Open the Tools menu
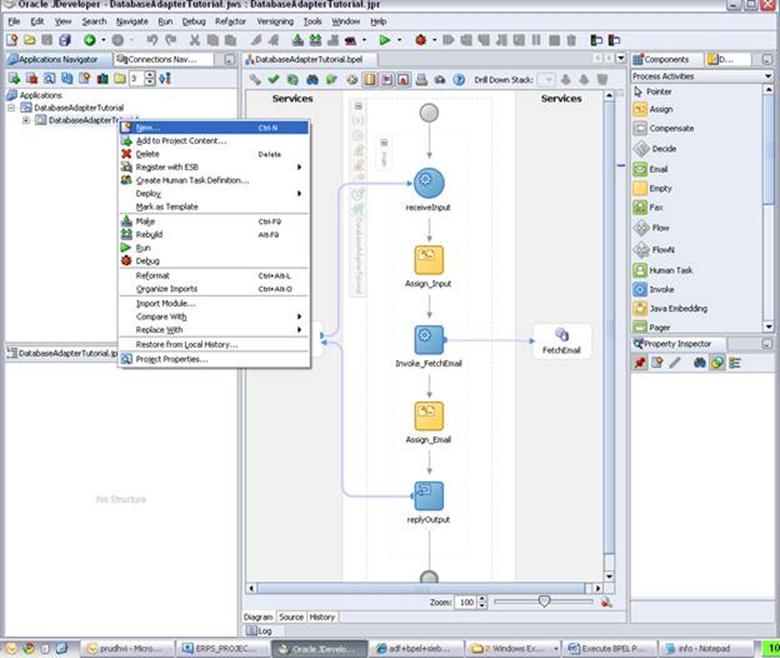This screenshot has height=658, width=780. point(312,21)
